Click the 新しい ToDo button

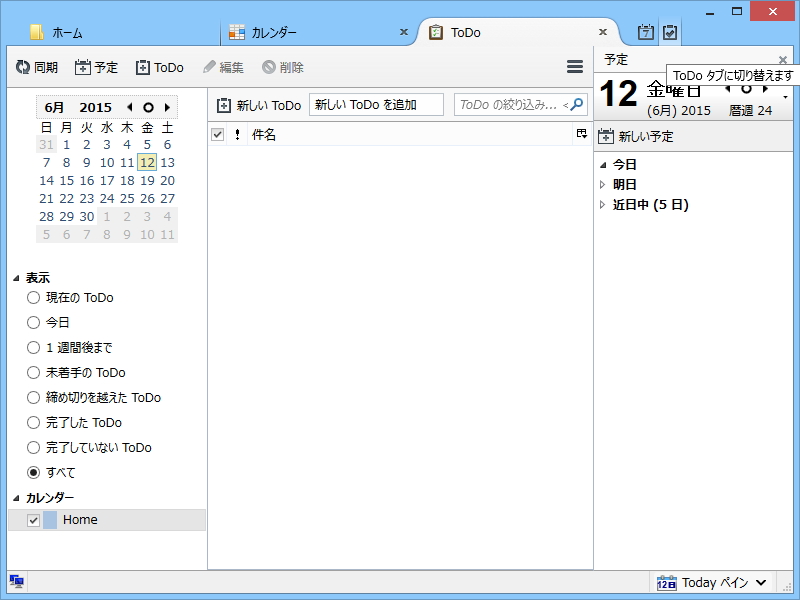point(259,105)
